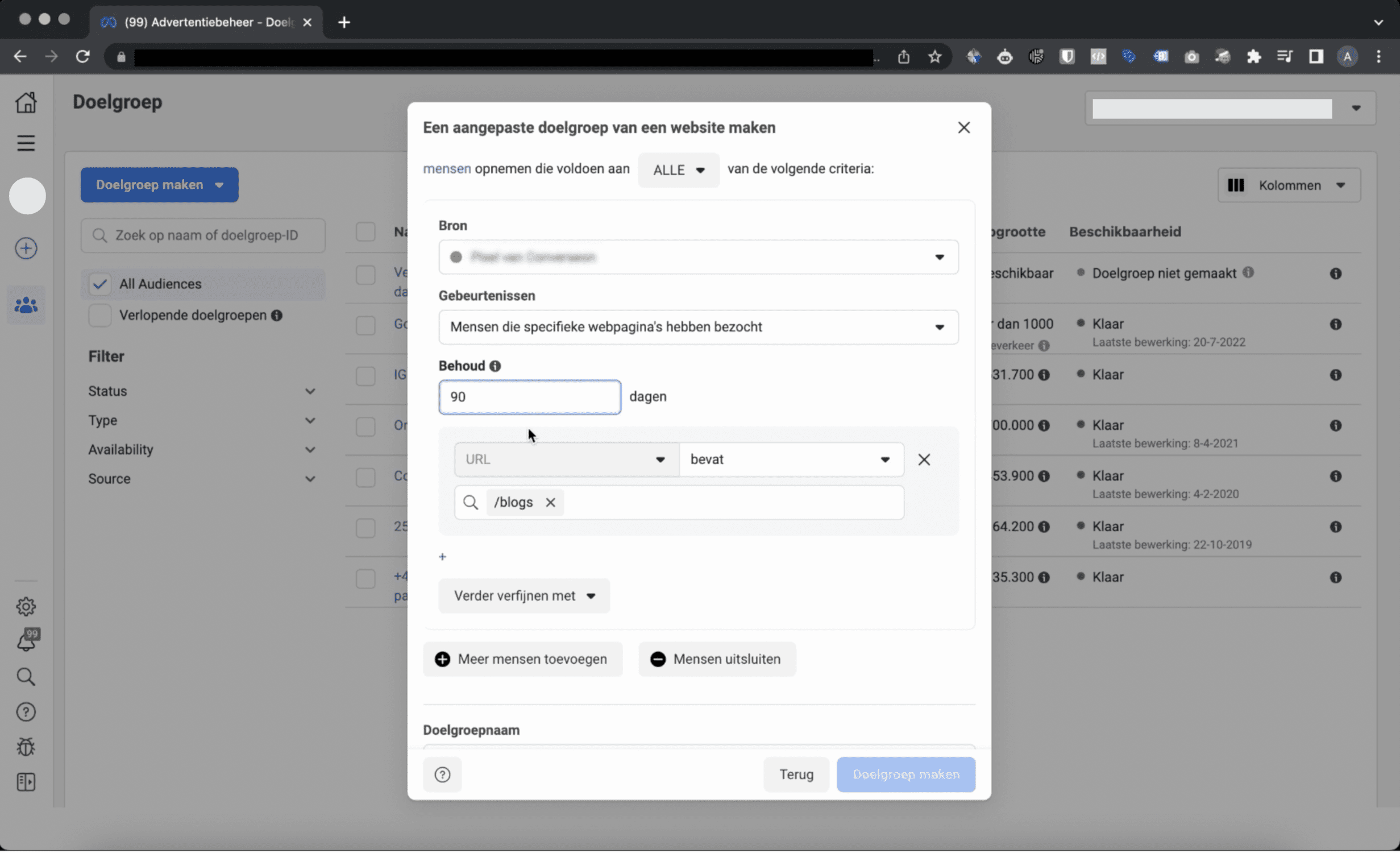Open the notifications bell with 99 badge
The height and width of the screenshot is (853, 1400).
pos(26,640)
